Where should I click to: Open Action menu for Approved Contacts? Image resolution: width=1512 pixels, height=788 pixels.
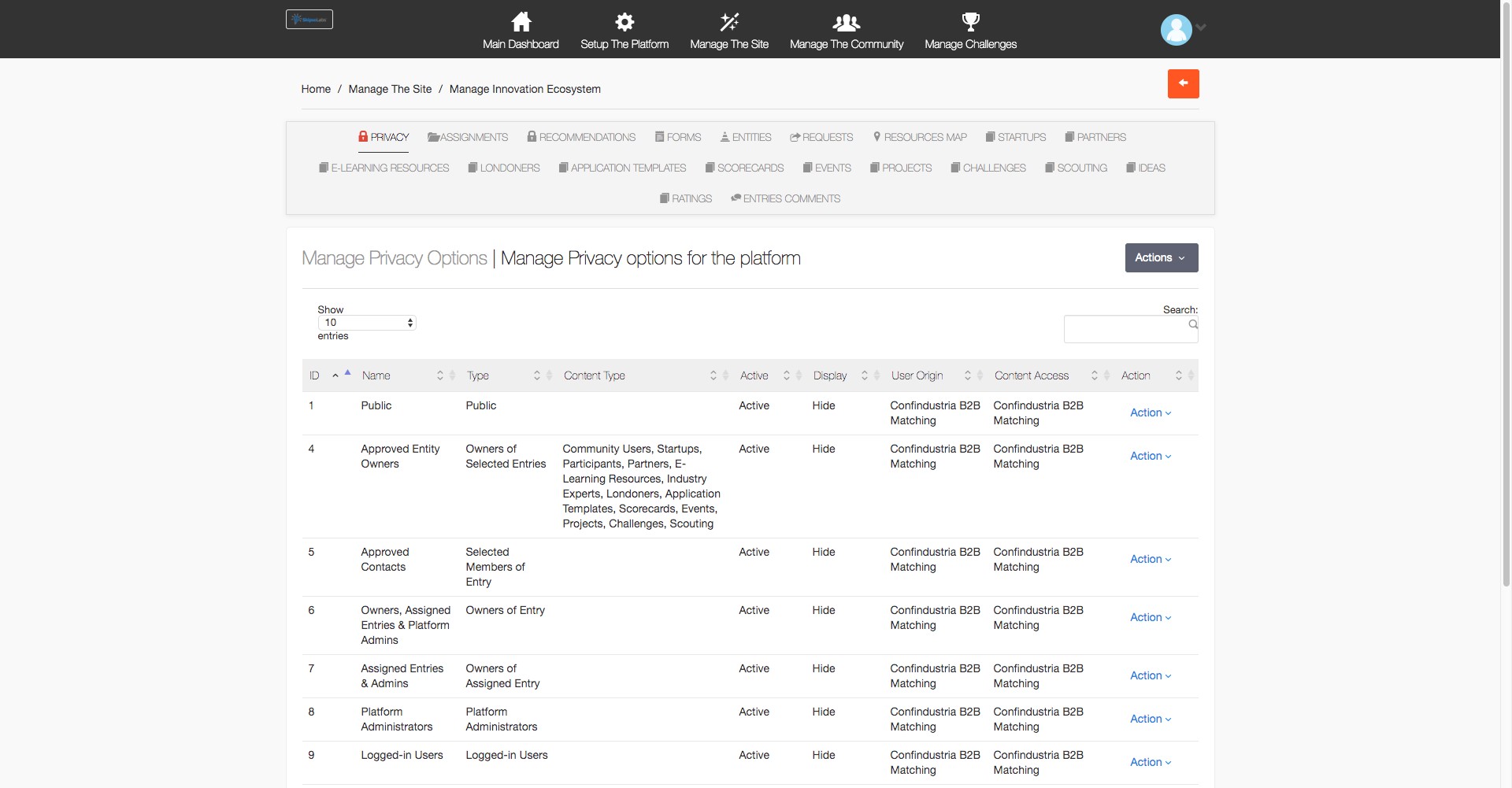coord(1151,559)
